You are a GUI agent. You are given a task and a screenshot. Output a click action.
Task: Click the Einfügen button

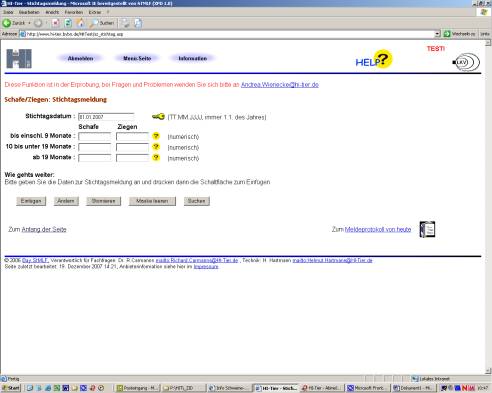click(x=31, y=201)
